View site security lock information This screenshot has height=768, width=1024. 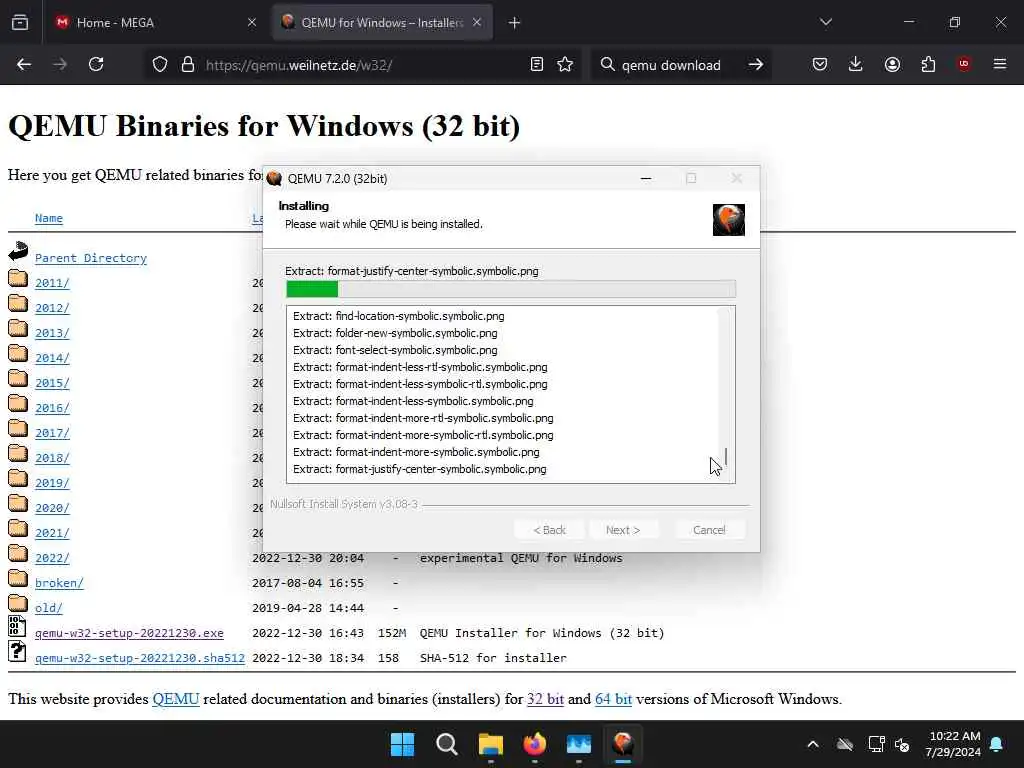(x=188, y=64)
